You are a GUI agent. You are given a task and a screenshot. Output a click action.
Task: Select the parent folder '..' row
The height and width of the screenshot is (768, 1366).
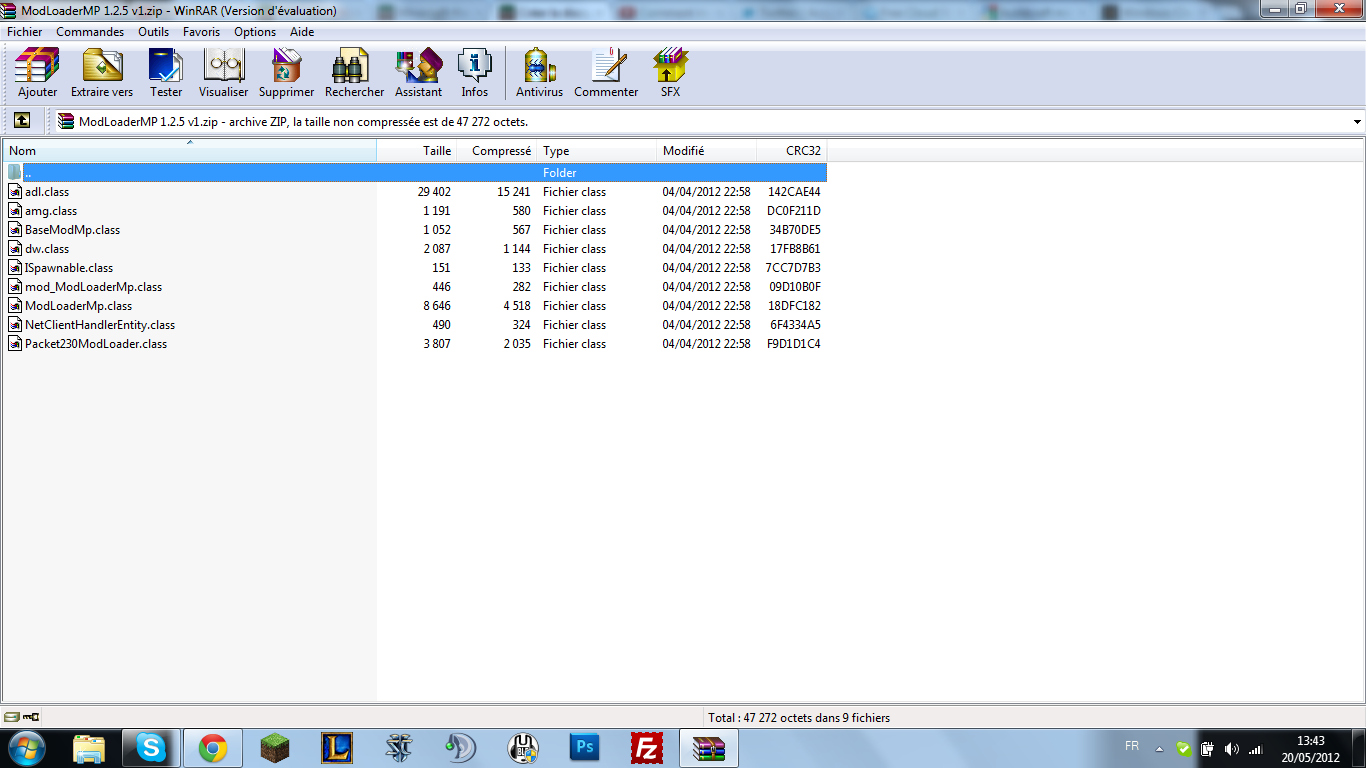[415, 173]
